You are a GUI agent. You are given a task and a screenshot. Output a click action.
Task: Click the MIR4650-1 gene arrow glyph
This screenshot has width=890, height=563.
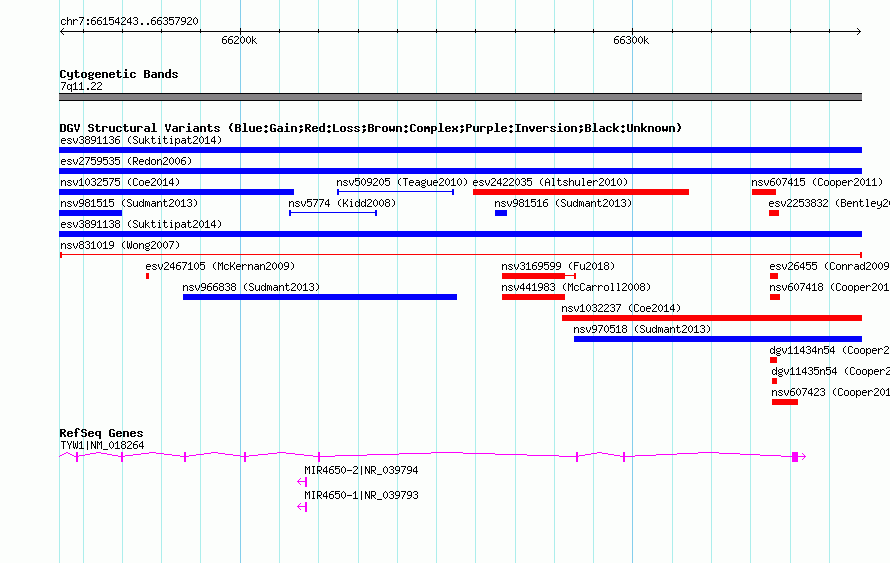(x=302, y=507)
